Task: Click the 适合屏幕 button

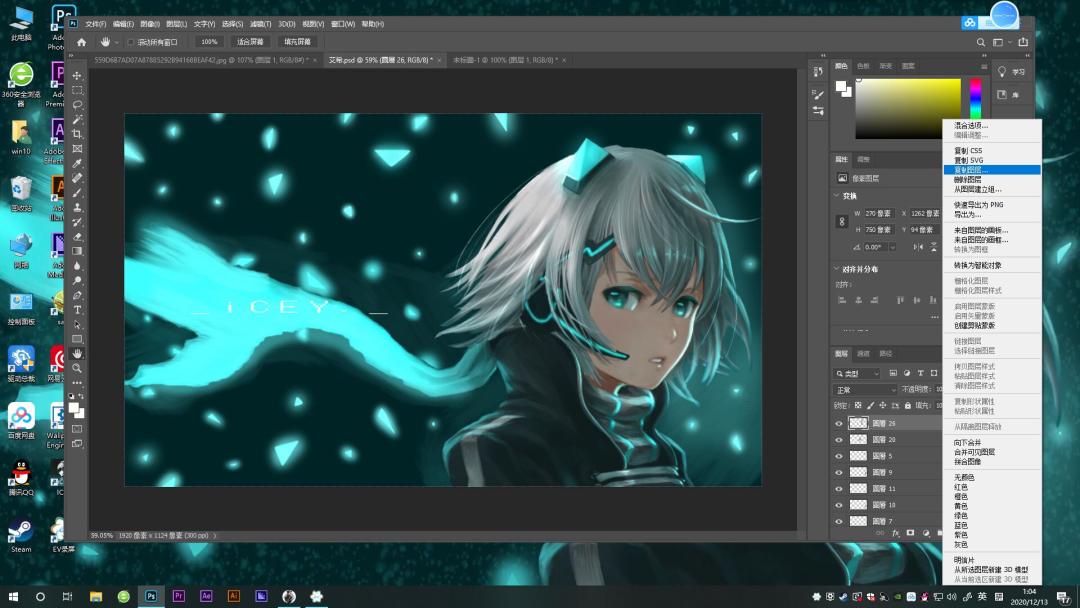Action: click(x=250, y=42)
